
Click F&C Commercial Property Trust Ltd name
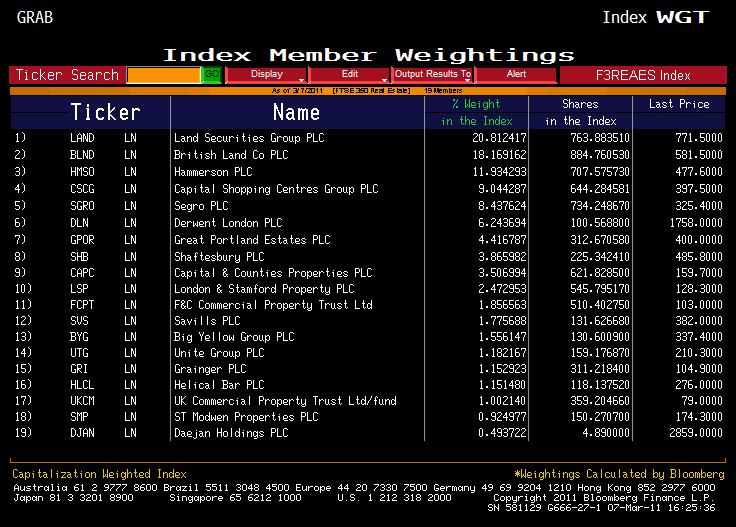(273, 305)
